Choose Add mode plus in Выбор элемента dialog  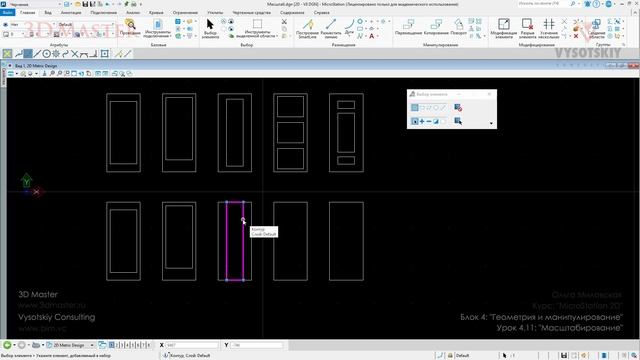tap(422, 121)
